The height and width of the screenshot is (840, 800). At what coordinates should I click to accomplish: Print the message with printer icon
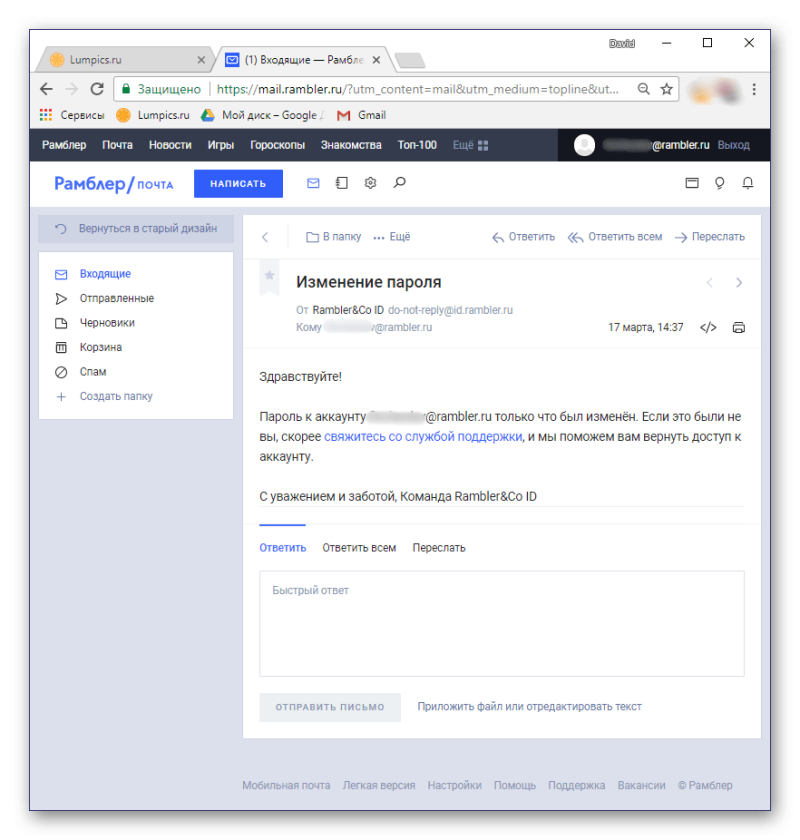point(738,327)
